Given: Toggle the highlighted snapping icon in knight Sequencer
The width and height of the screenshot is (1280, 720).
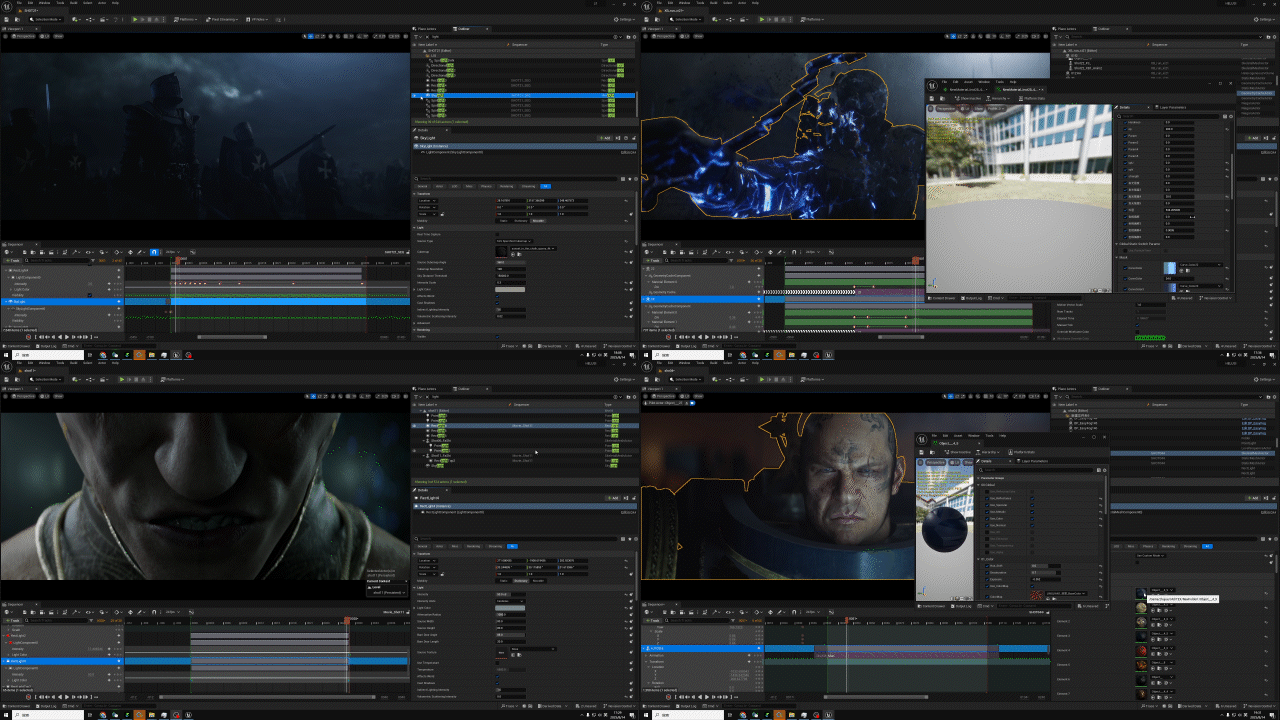Looking at the screenshot, I should click(x=154, y=252).
